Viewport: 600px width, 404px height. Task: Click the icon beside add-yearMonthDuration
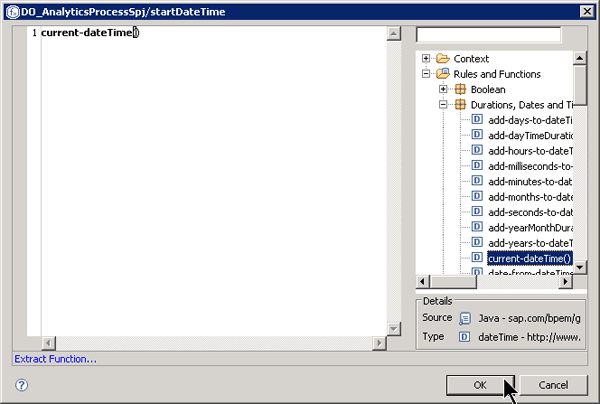(477, 227)
